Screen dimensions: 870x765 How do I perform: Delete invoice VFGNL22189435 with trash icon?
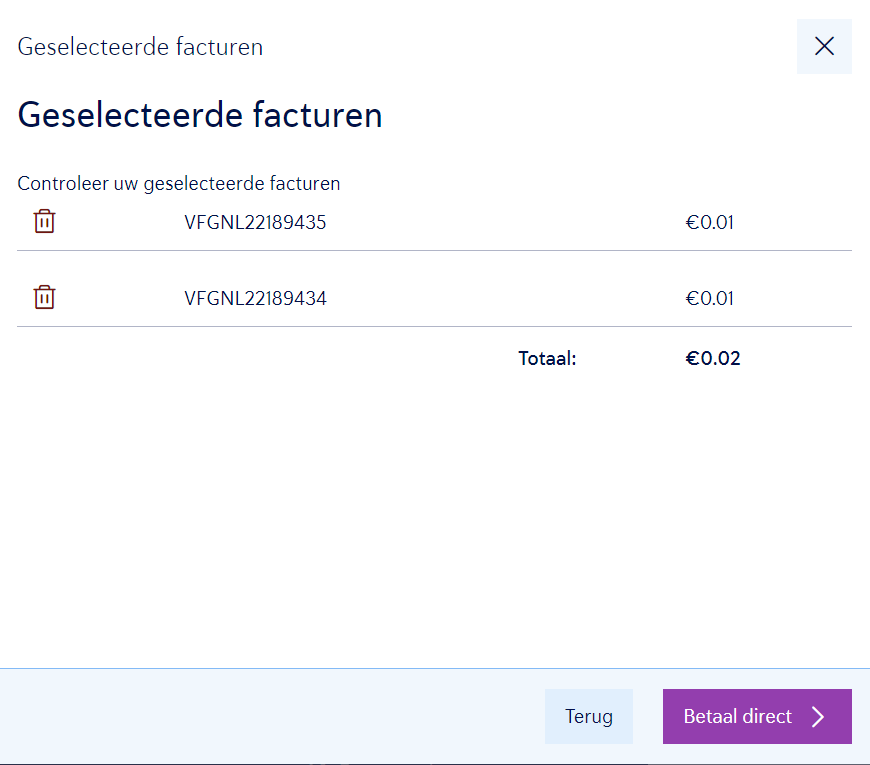[44, 222]
